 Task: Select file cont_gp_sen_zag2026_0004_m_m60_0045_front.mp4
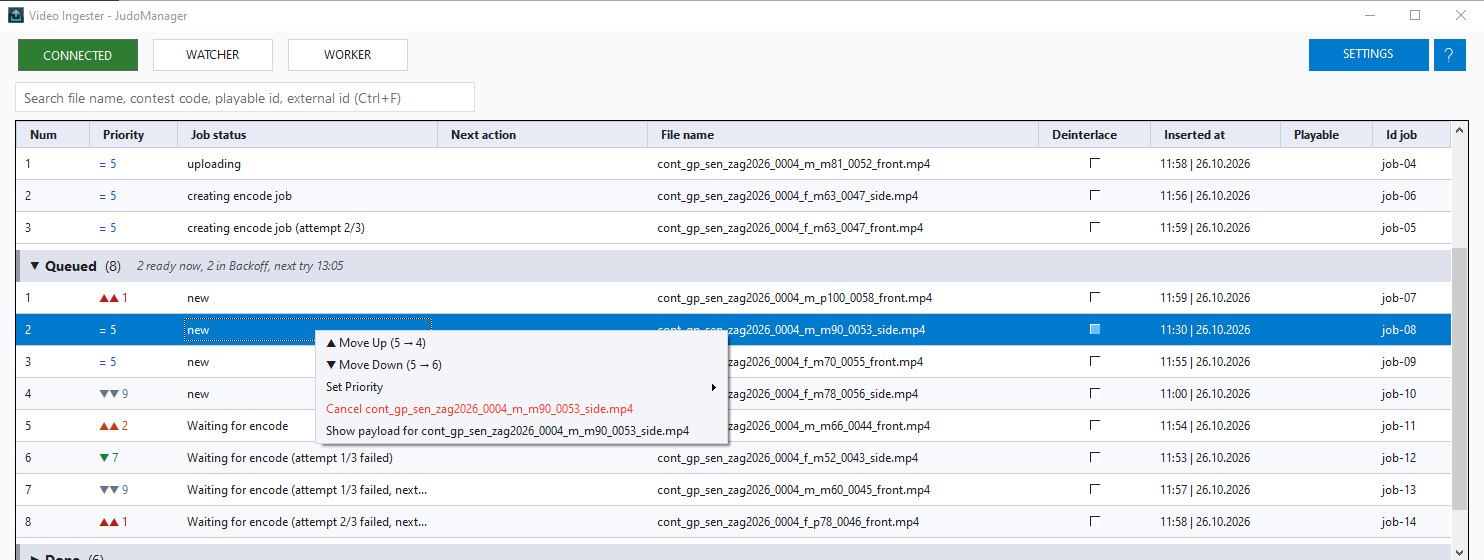pyautogui.click(x=793, y=490)
